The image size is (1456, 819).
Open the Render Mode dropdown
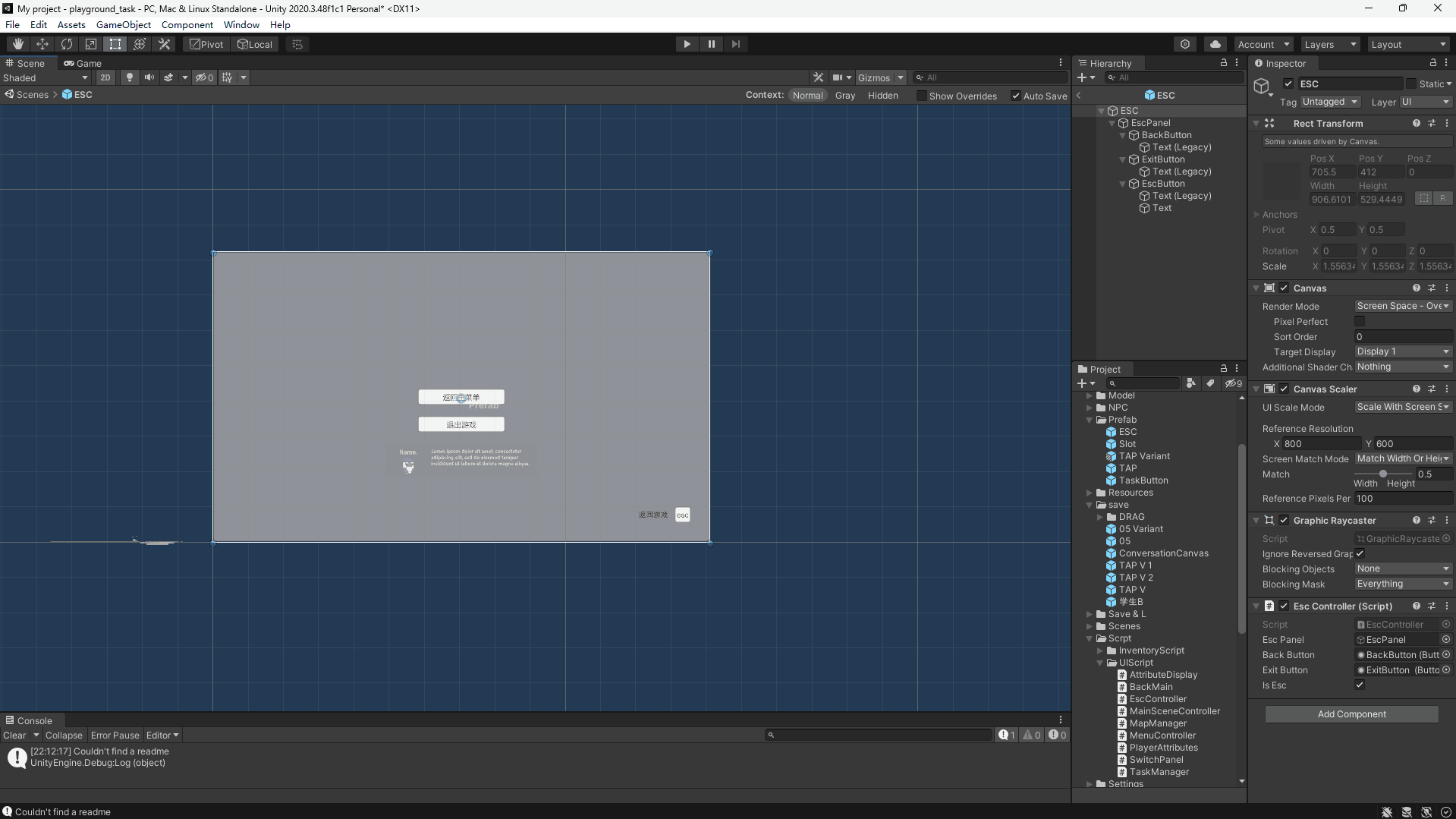tap(1403, 306)
